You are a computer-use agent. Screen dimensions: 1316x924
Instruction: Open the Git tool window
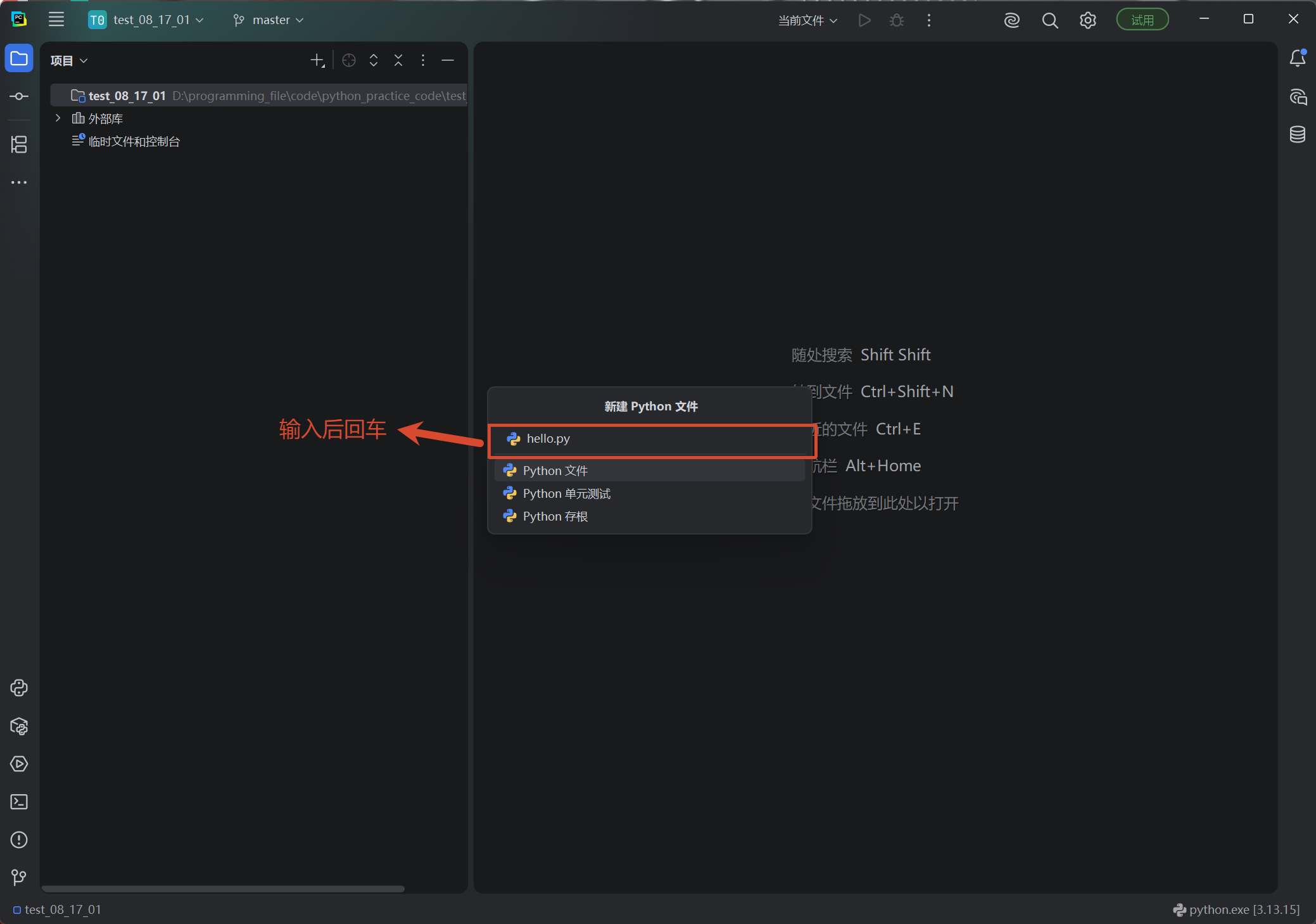click(19, 877)
